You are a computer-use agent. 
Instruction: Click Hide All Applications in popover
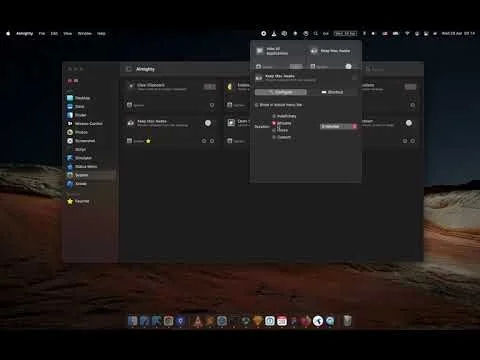[x=277, y=51]
